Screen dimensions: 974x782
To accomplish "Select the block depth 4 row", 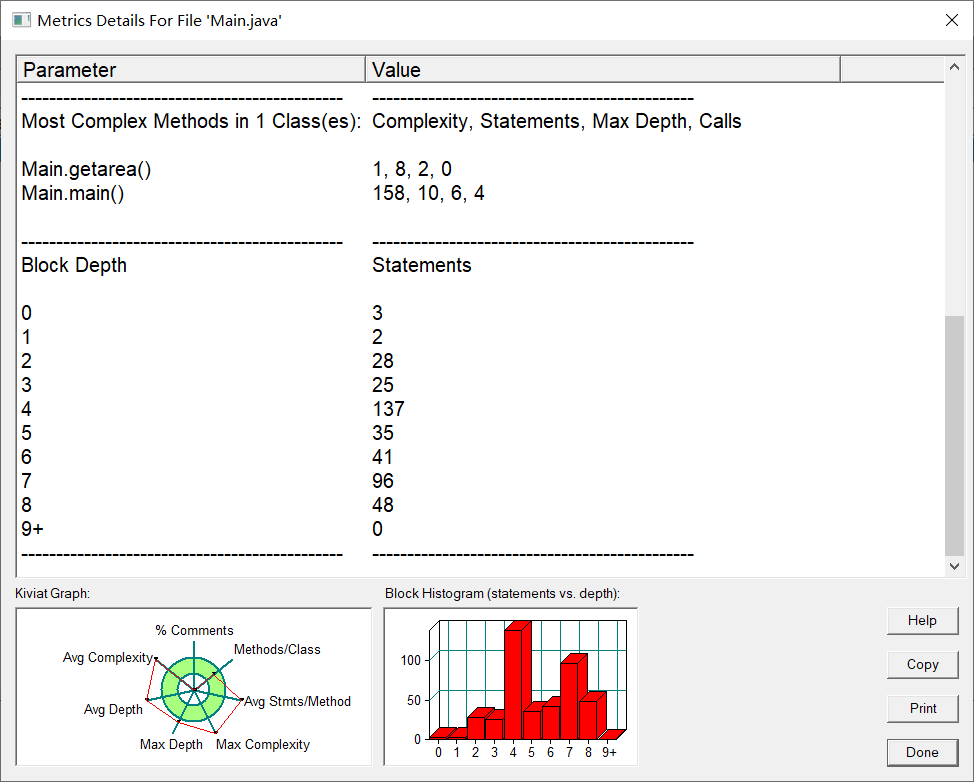I will click(x=481, y=409).
